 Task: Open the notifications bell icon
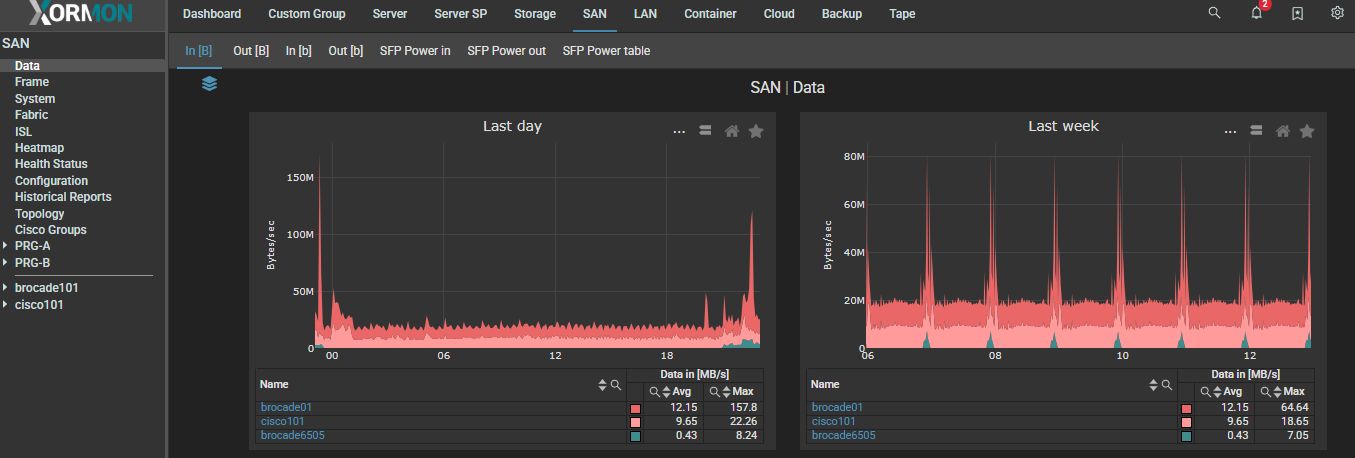pos(1256,14)
